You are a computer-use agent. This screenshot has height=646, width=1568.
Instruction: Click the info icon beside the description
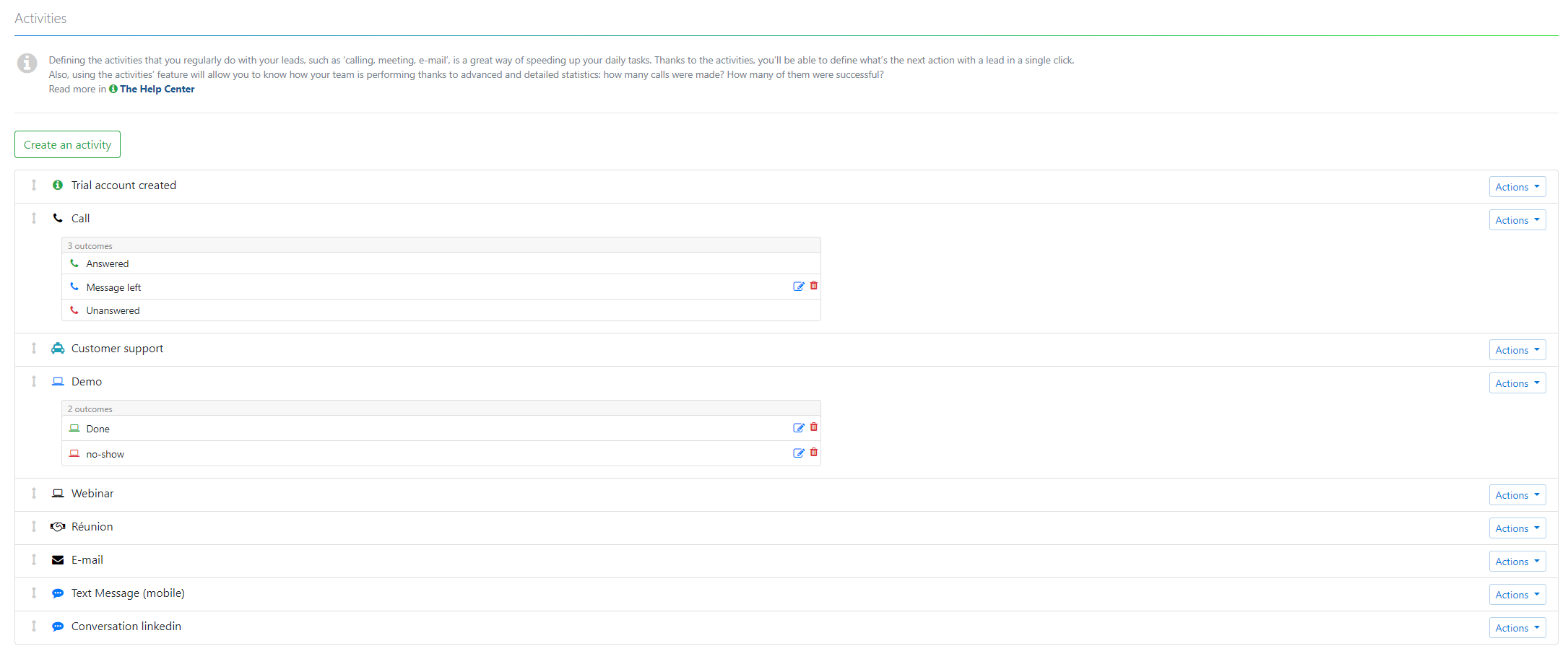tap(27, 63)
